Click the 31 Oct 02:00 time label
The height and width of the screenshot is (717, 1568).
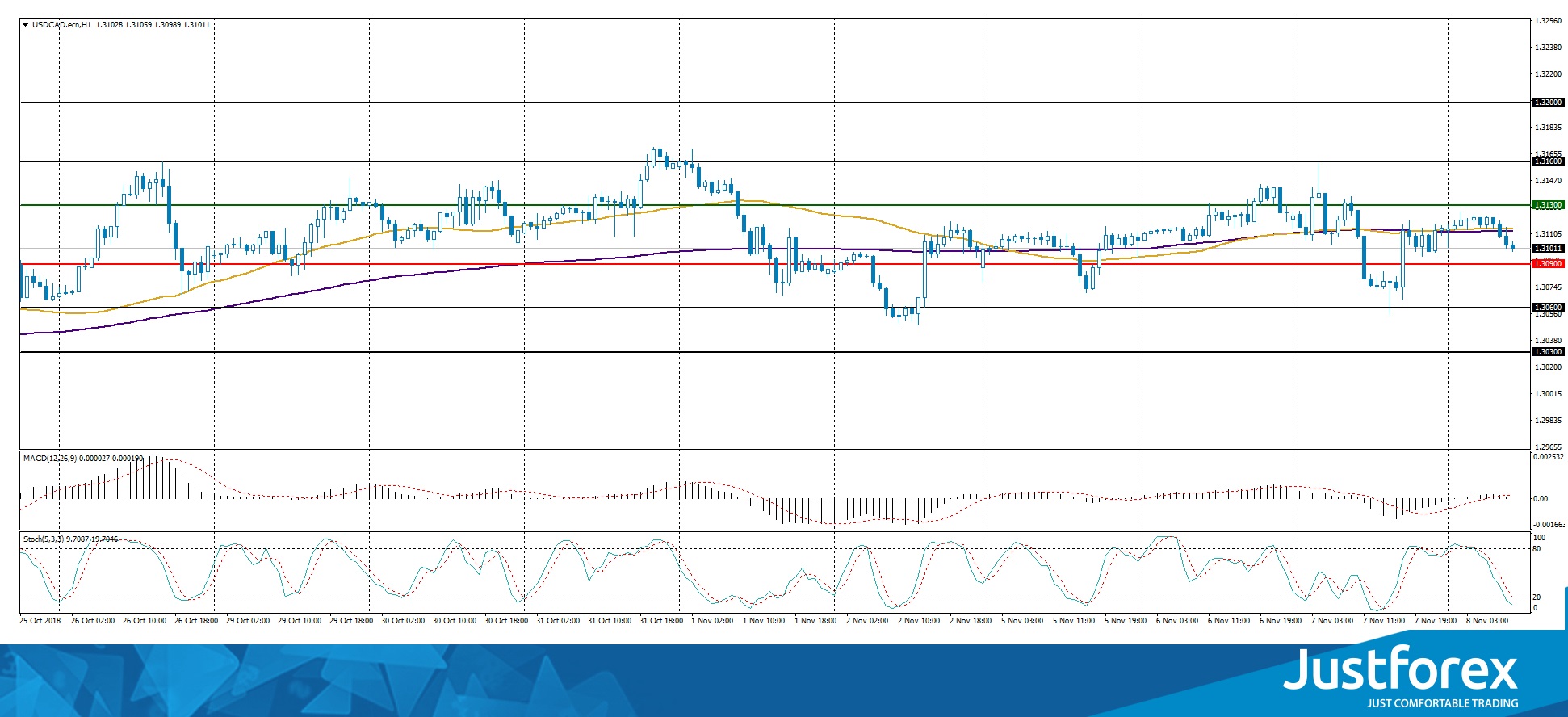coord(558,621)
